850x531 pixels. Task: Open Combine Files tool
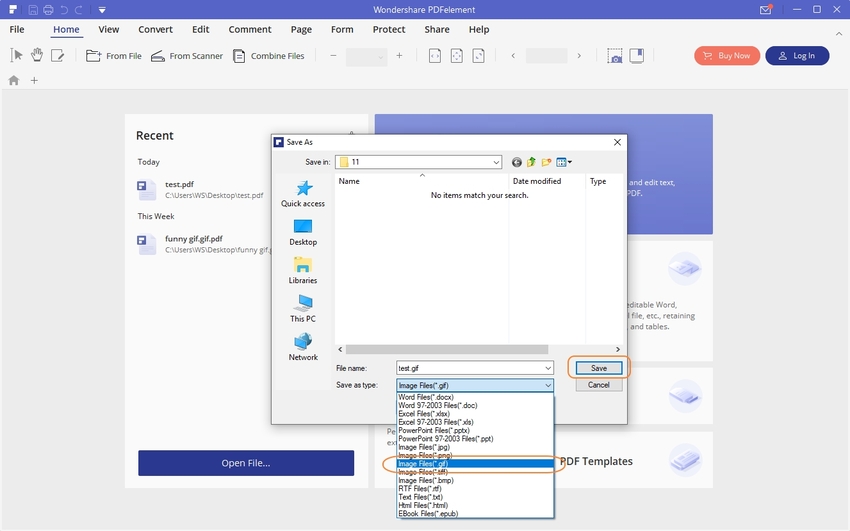point(268,56)
